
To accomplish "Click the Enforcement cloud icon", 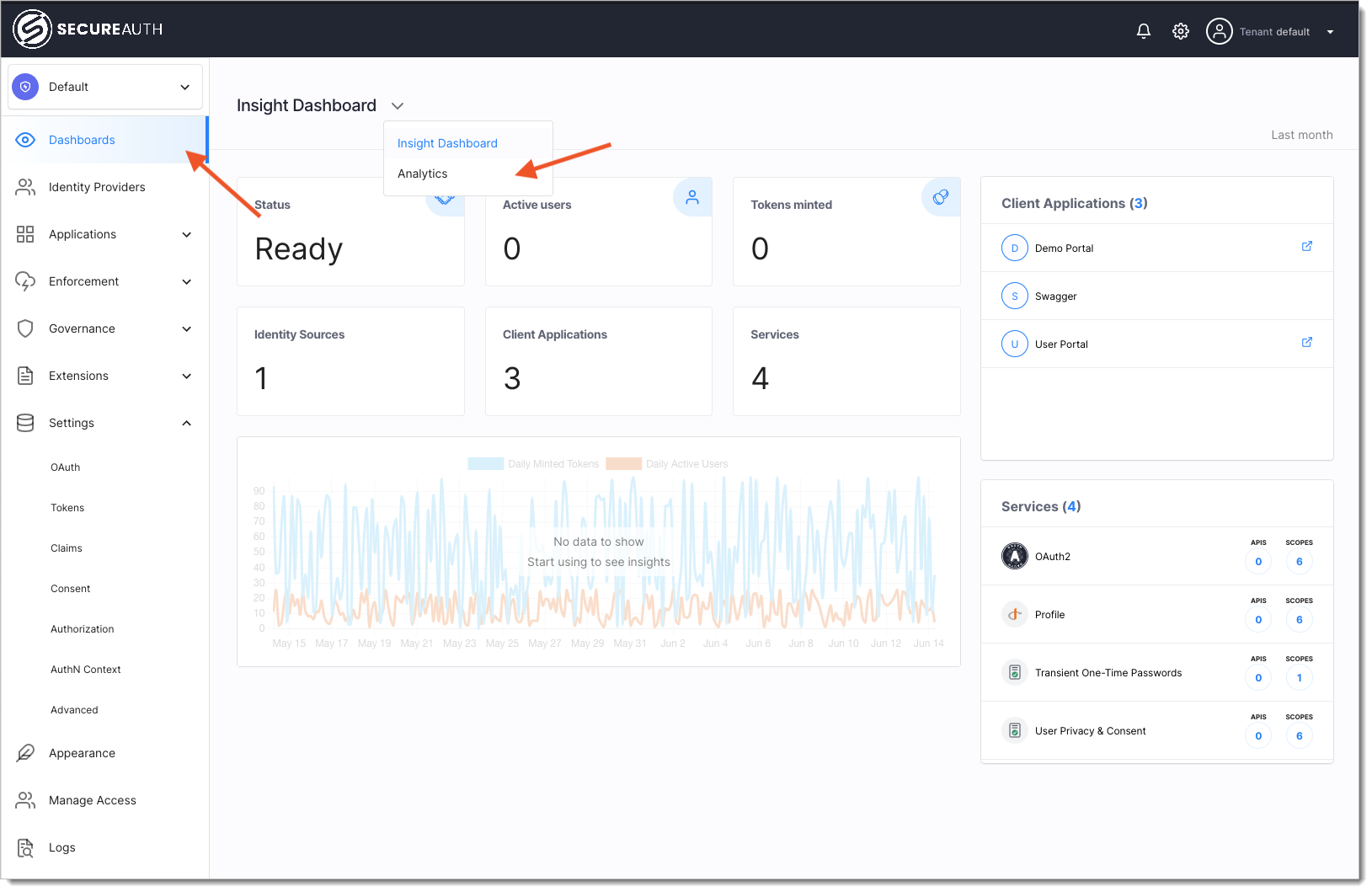I will point(25,281).
